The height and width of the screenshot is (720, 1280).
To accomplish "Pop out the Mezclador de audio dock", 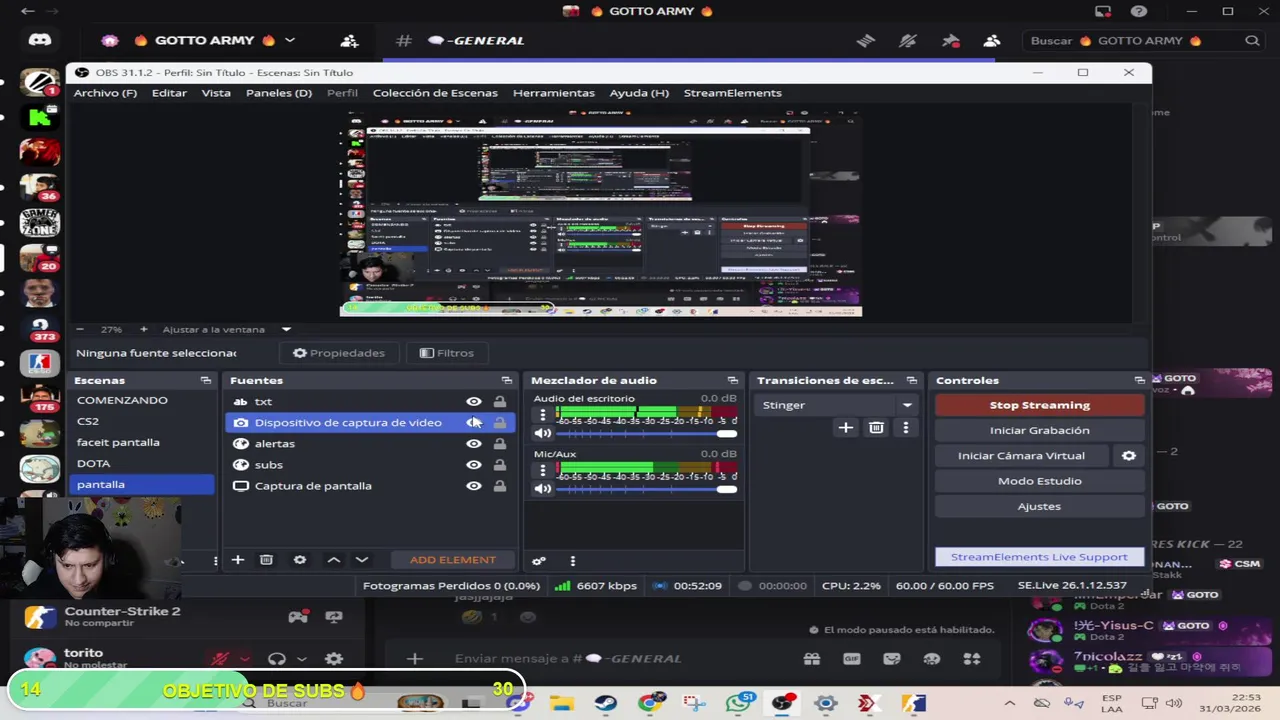I will pos(732,381).
